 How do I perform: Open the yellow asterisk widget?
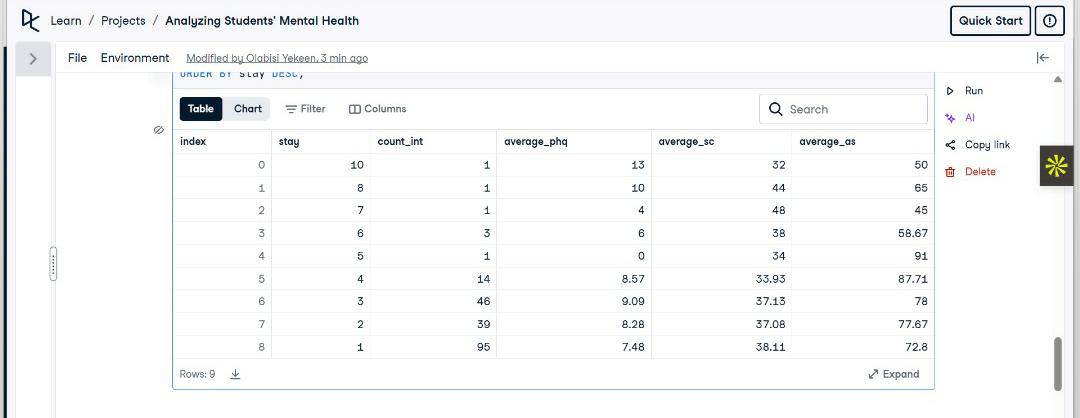[1056, 166]
